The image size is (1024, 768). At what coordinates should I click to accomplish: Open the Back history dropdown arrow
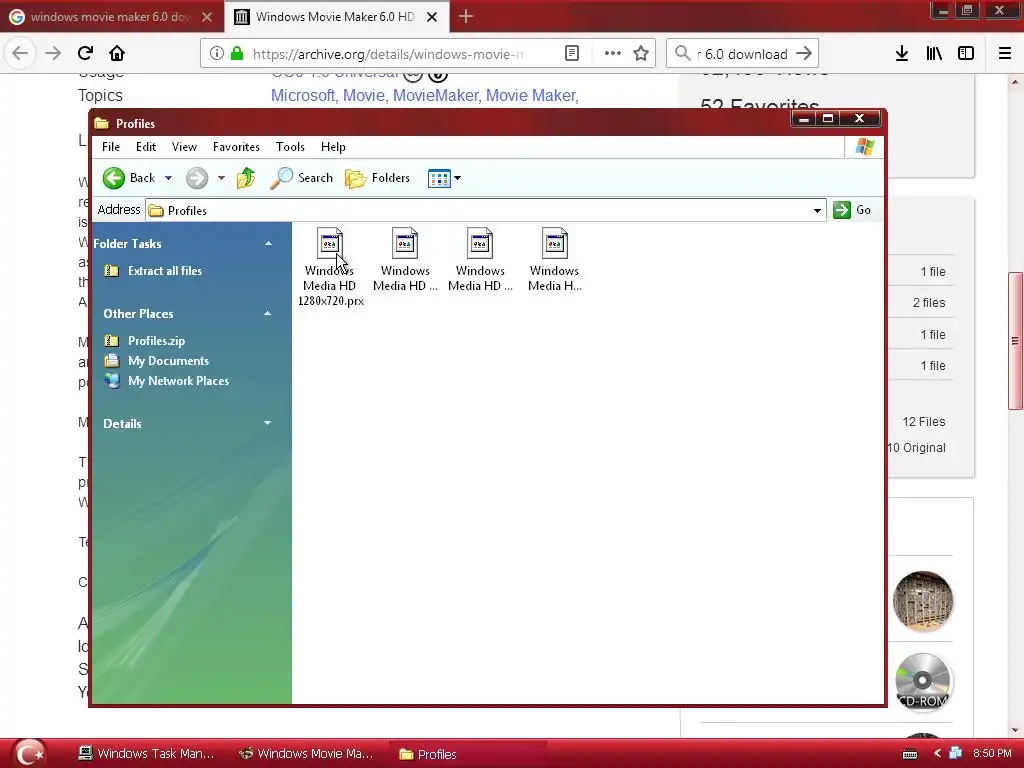click(168, 178)
